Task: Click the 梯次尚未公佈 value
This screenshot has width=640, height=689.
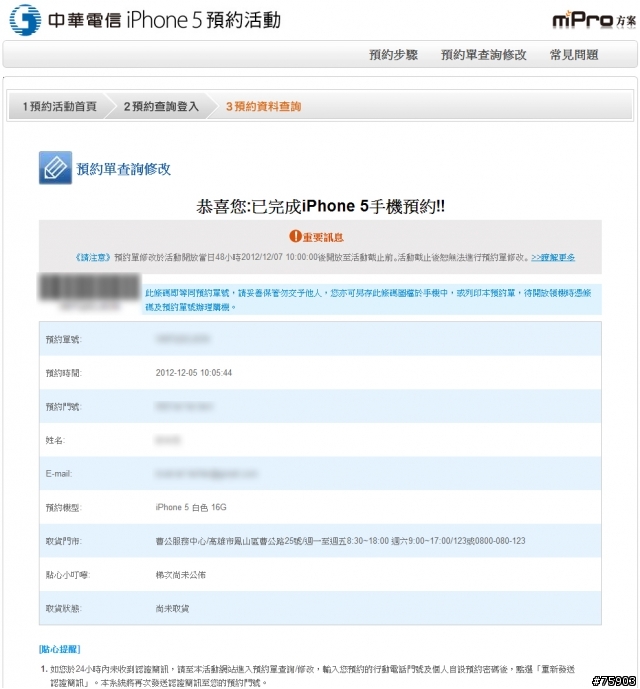Action: click(181, 575)
